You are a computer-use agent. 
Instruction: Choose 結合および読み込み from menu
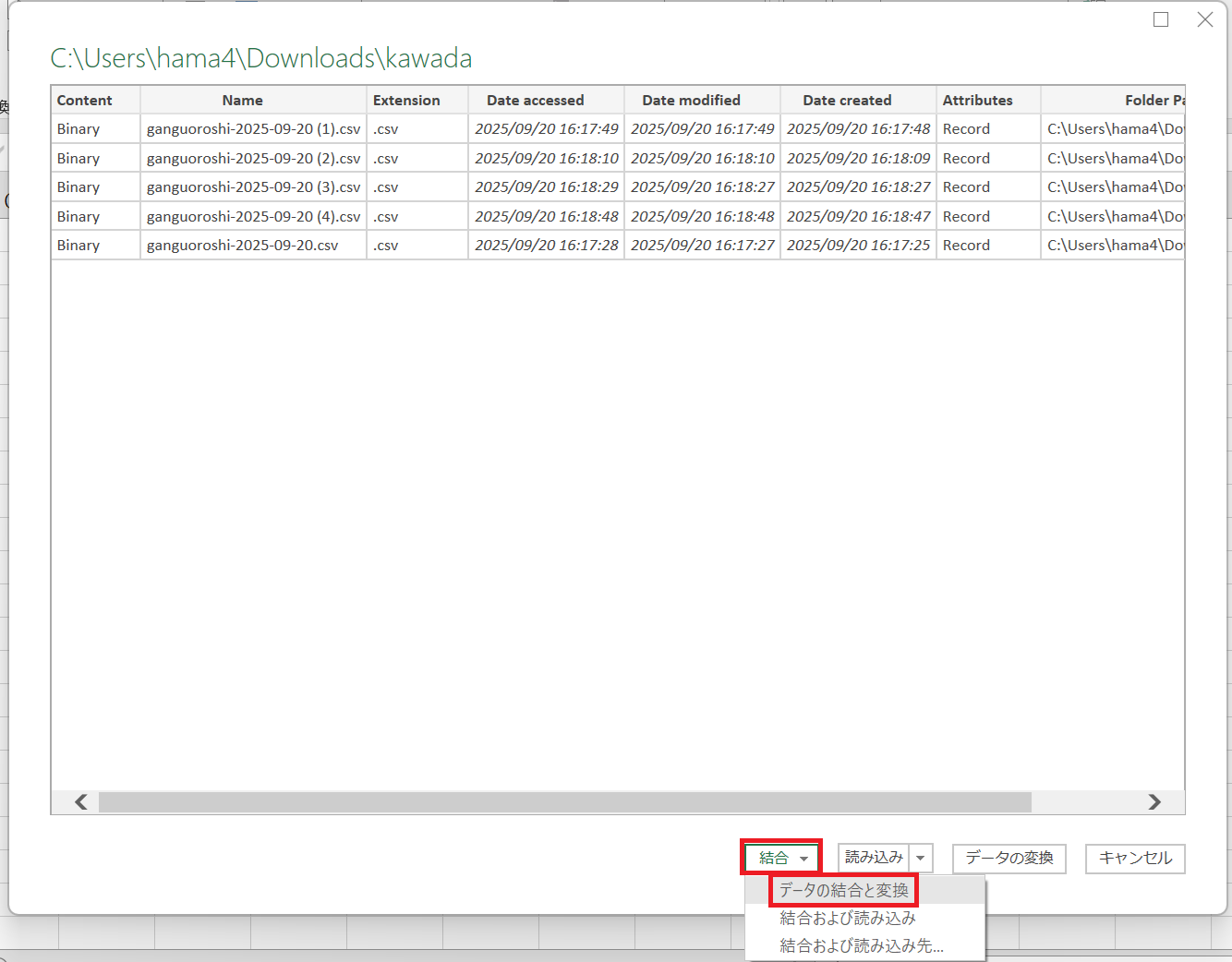pyautogui.click(x=847, y=918)
